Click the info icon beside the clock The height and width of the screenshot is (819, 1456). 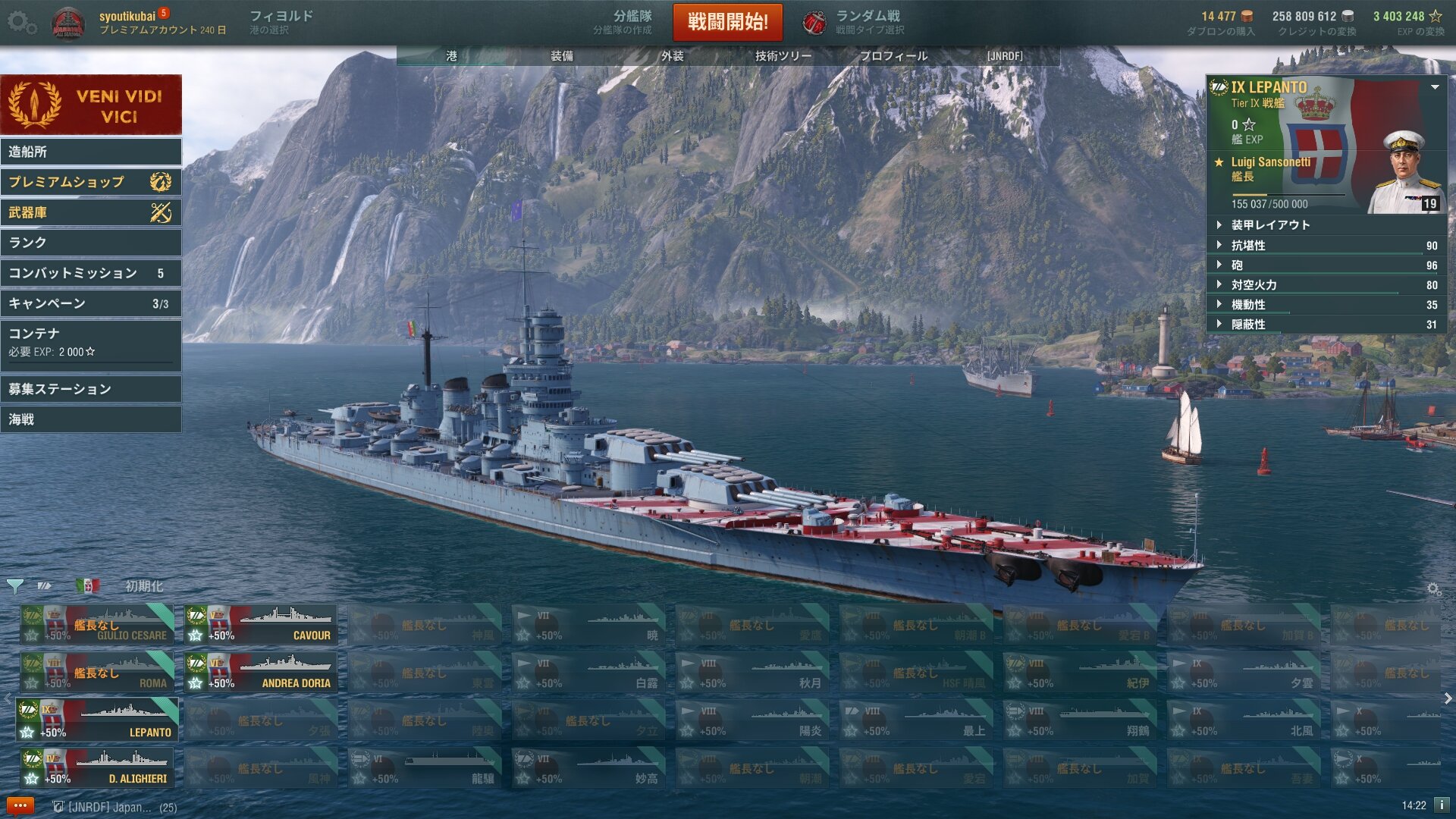tap(1441, 805)
